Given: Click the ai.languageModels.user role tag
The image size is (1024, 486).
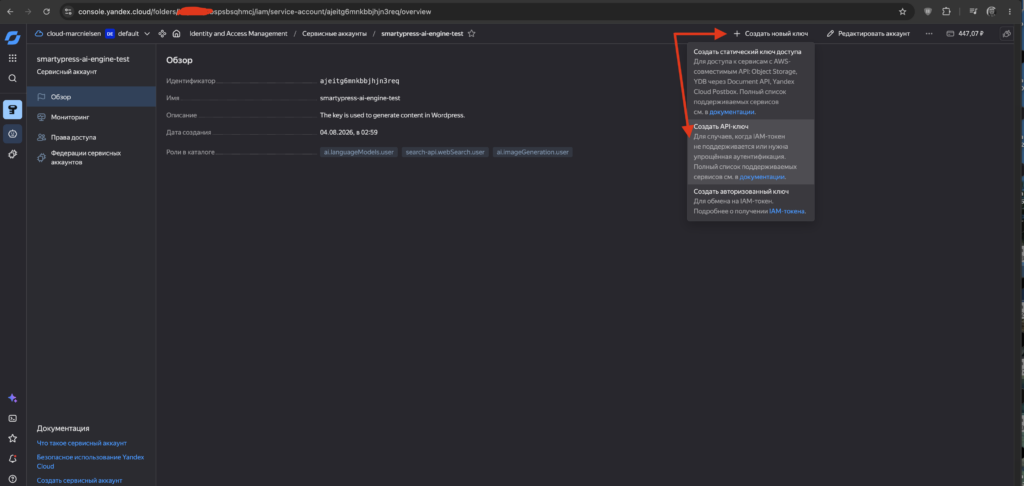Looking at the screenshot, I should [359, 152].
